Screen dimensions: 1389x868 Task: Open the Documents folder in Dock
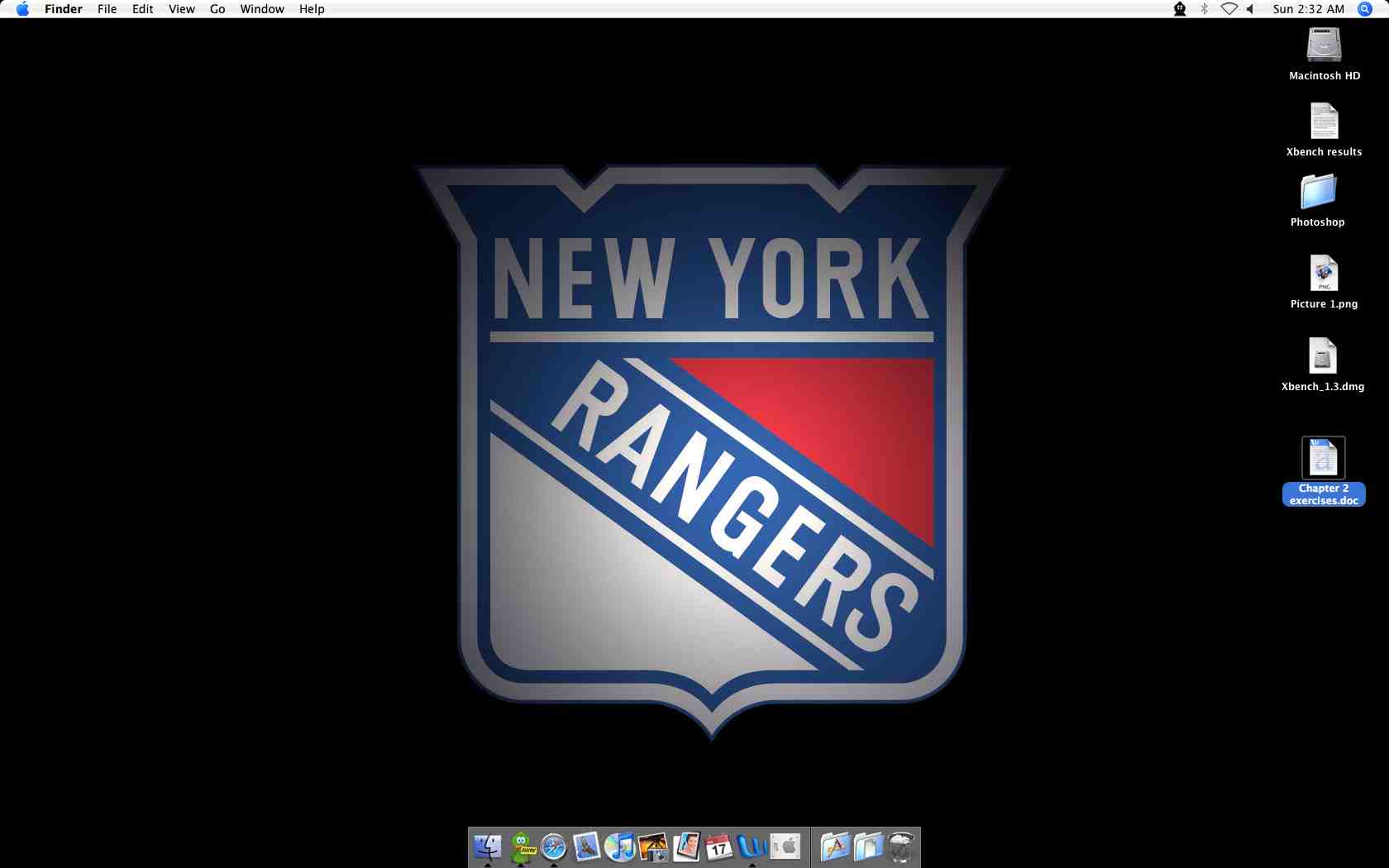pos(868,847)
